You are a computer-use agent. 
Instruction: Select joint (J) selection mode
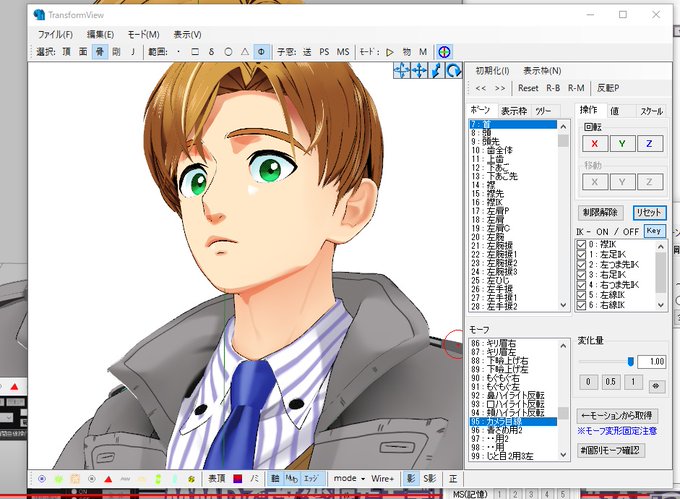[133, 52]
